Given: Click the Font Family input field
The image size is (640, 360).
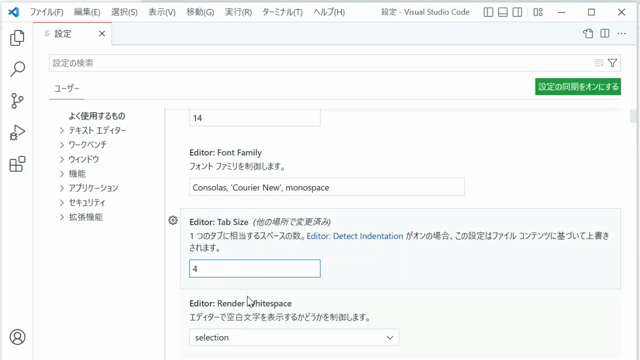Looking at the screenshot, I should coord(327,187).
